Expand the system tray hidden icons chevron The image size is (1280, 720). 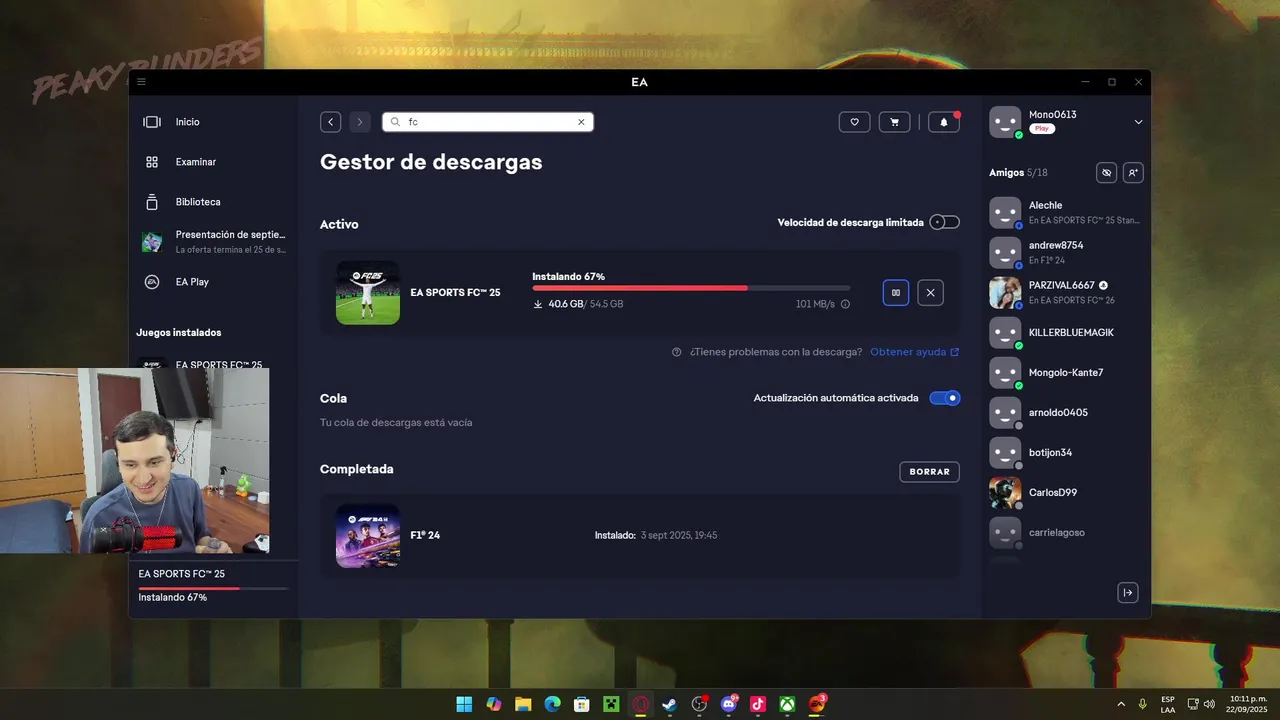[x=1121, y=704]
